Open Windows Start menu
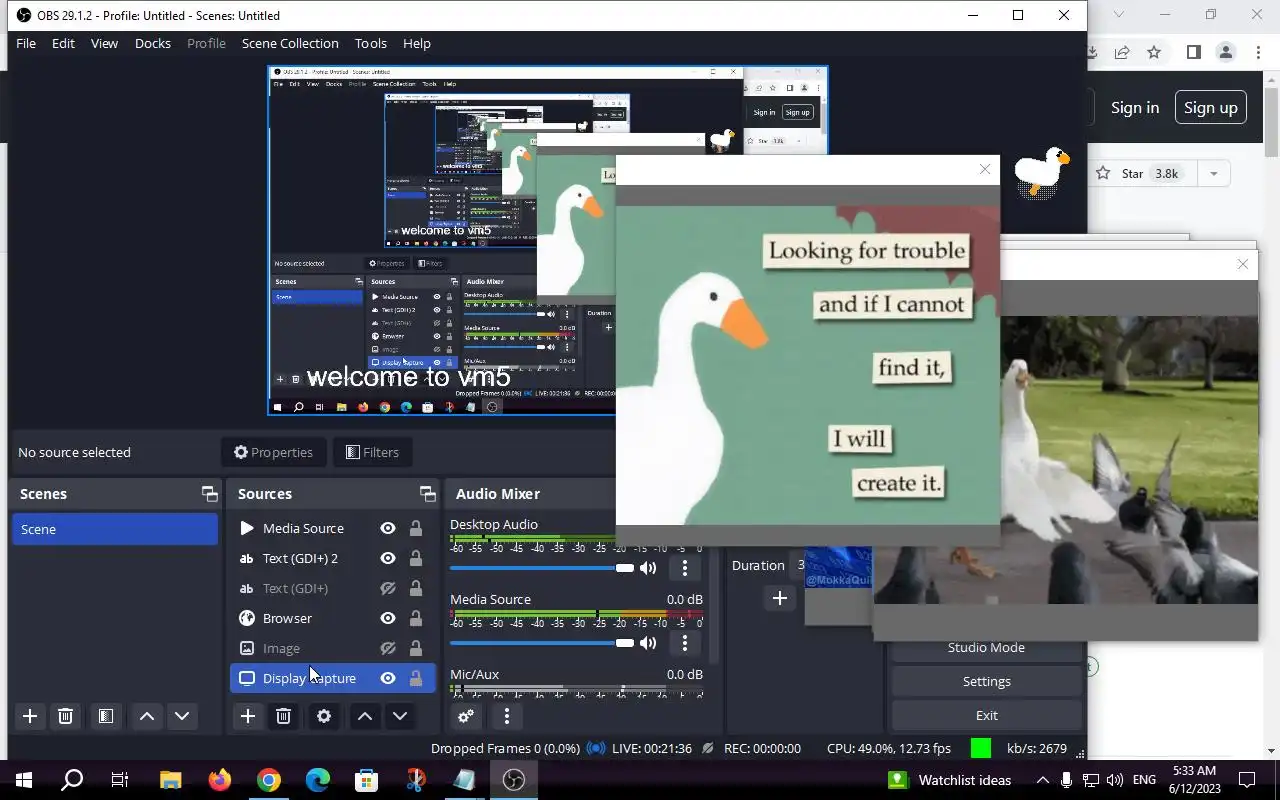This screenshot has height=800, width=1280. [x=24, y=780]
